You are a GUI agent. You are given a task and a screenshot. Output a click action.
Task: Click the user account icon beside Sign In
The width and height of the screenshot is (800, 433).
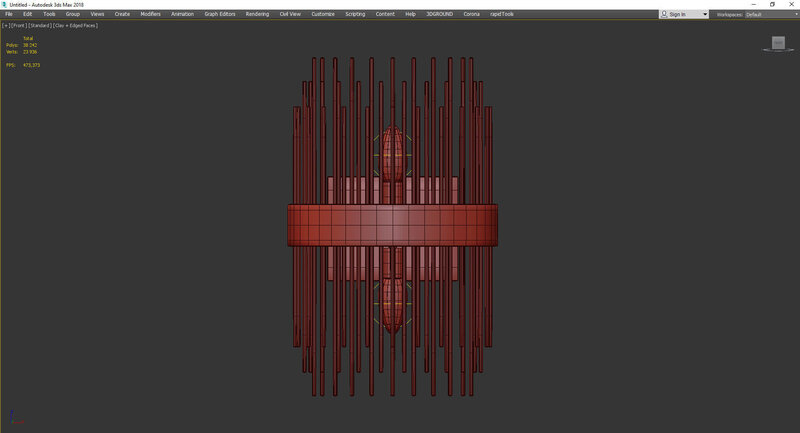[x=666, y=14]
